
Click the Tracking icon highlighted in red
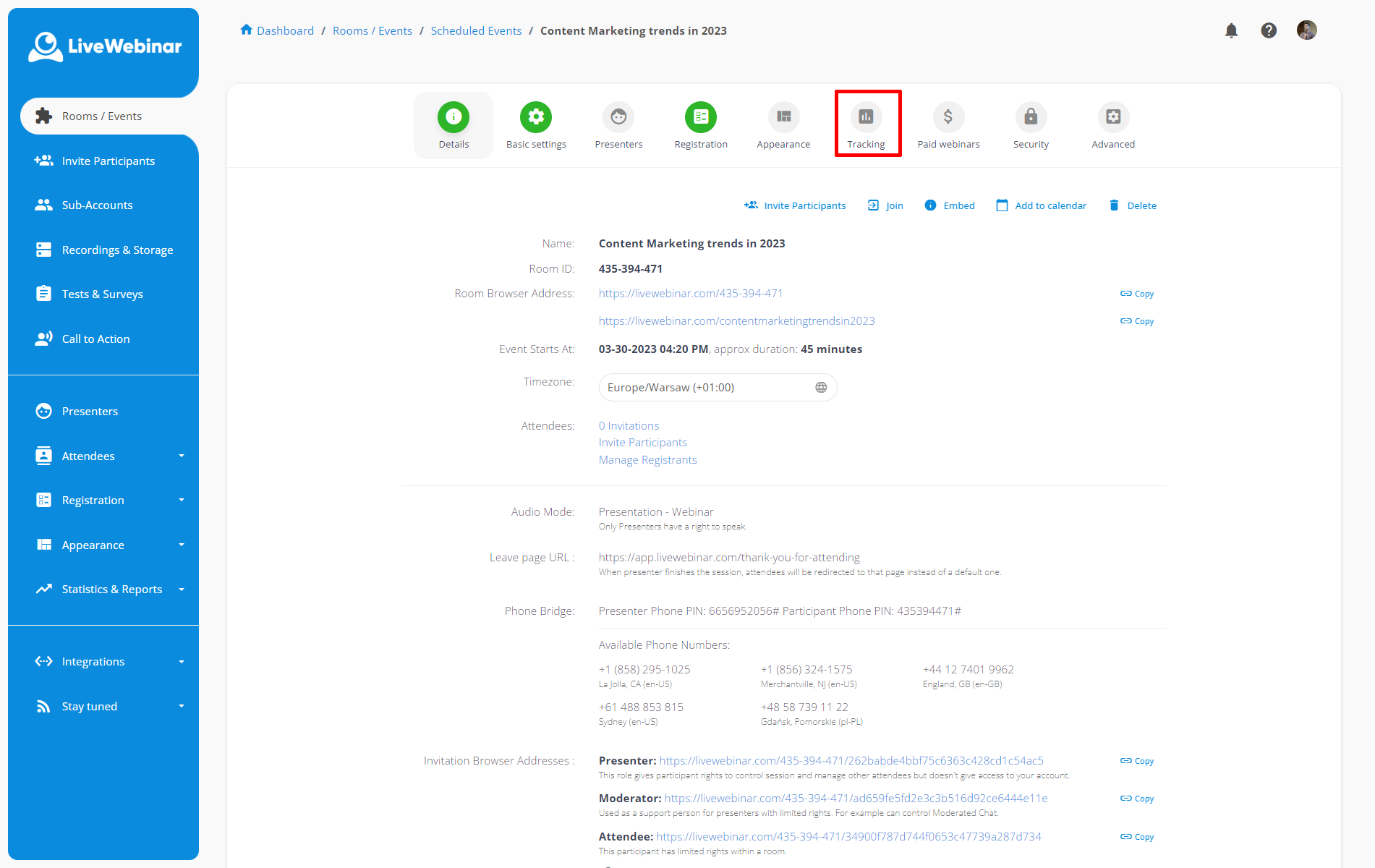(x=867, y=116)
